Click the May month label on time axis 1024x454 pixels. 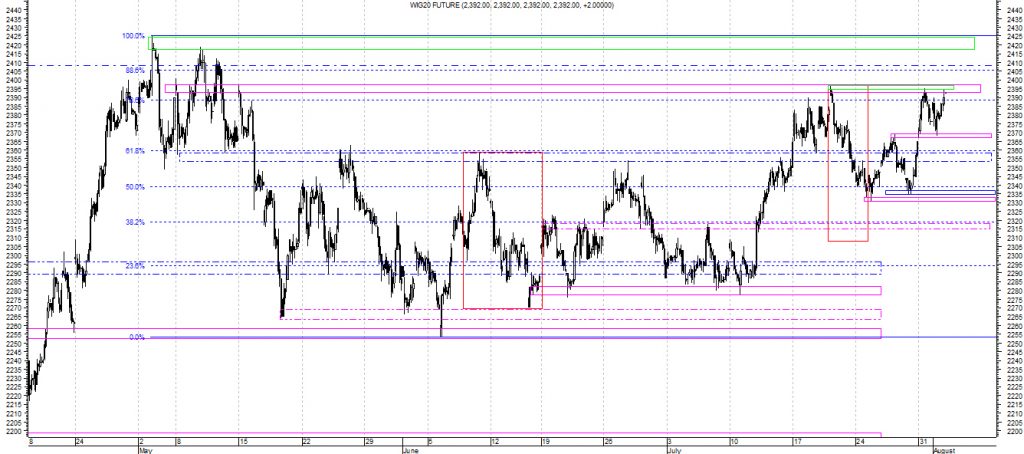pyautogui.click(x=145, y=451)
